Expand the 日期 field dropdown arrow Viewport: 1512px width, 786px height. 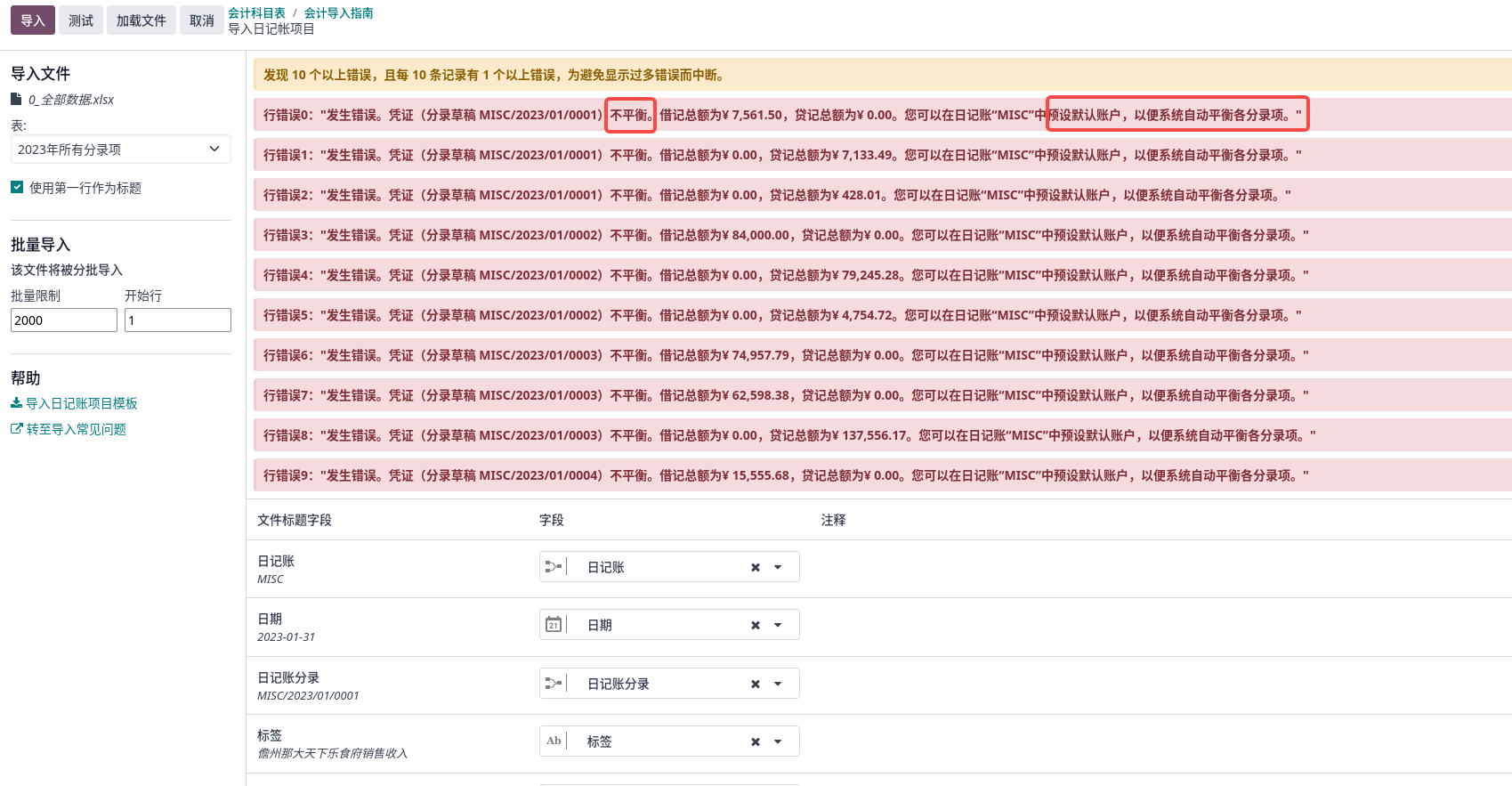[x=778, y=625]
